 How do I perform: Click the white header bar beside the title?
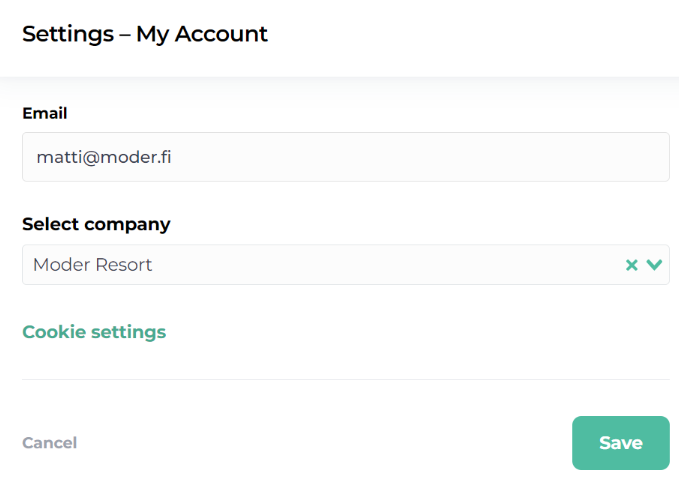tap(470, 34)
